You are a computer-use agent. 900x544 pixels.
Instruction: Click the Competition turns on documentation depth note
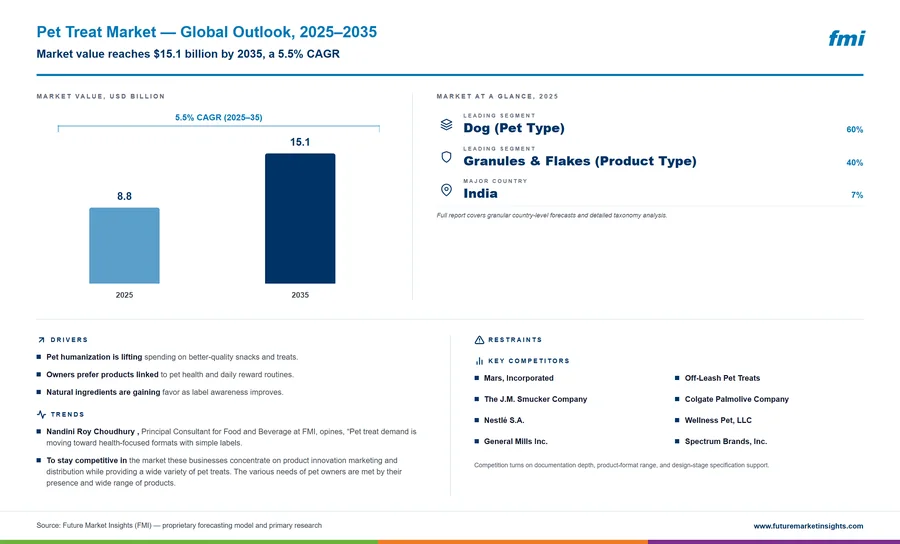(x=621, y=465)
